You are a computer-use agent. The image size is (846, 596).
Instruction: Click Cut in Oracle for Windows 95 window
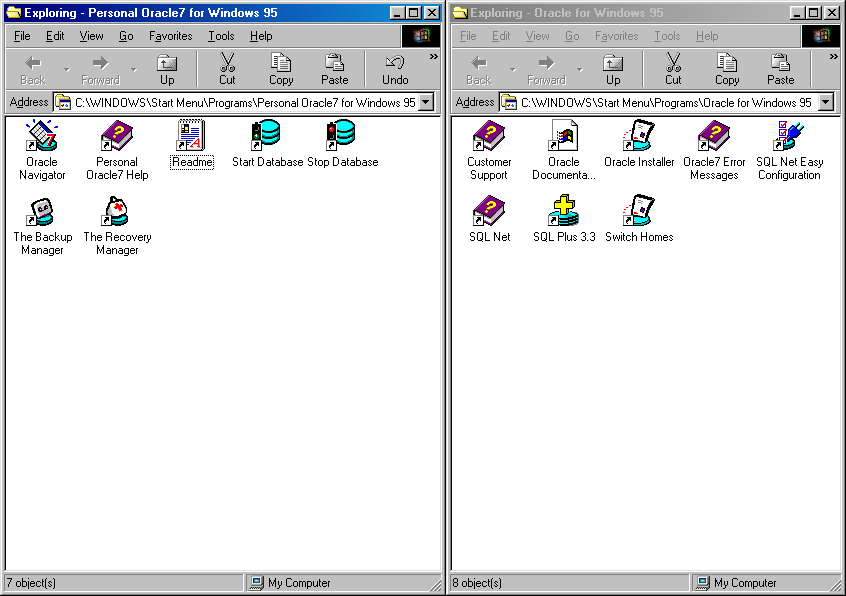pos(673,70)
